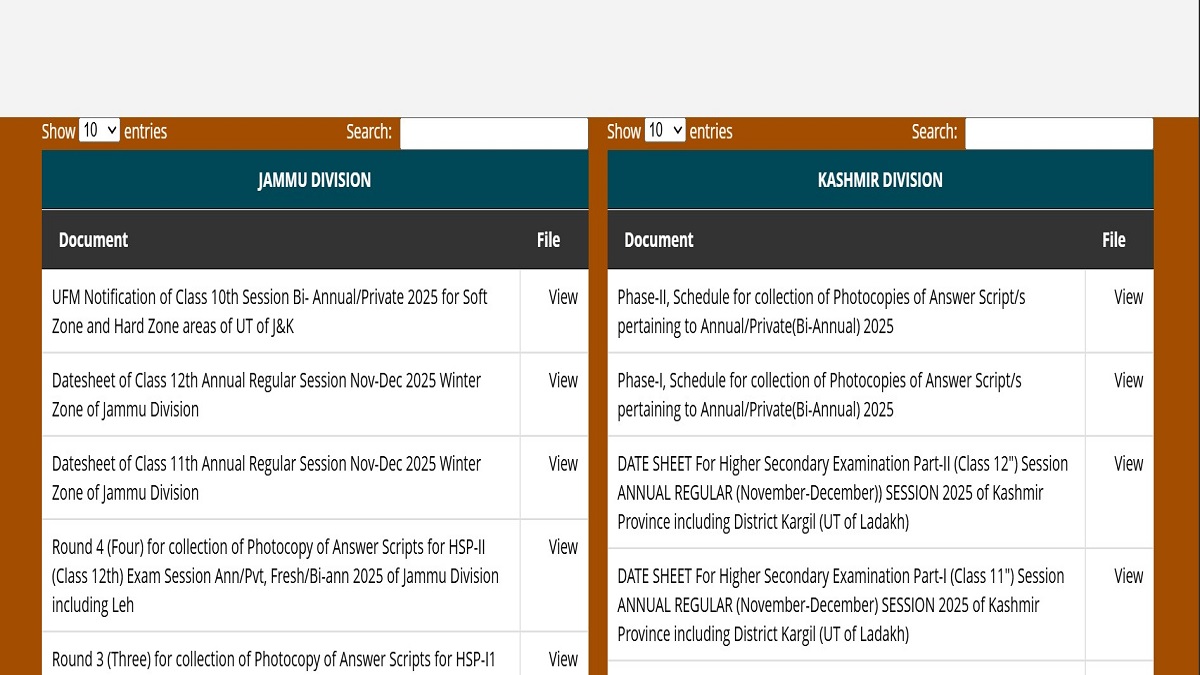The width and height of the screenshot is (1200, 675).
Task: Click the Kashmir Division search field
Action: pos(1058,133)
